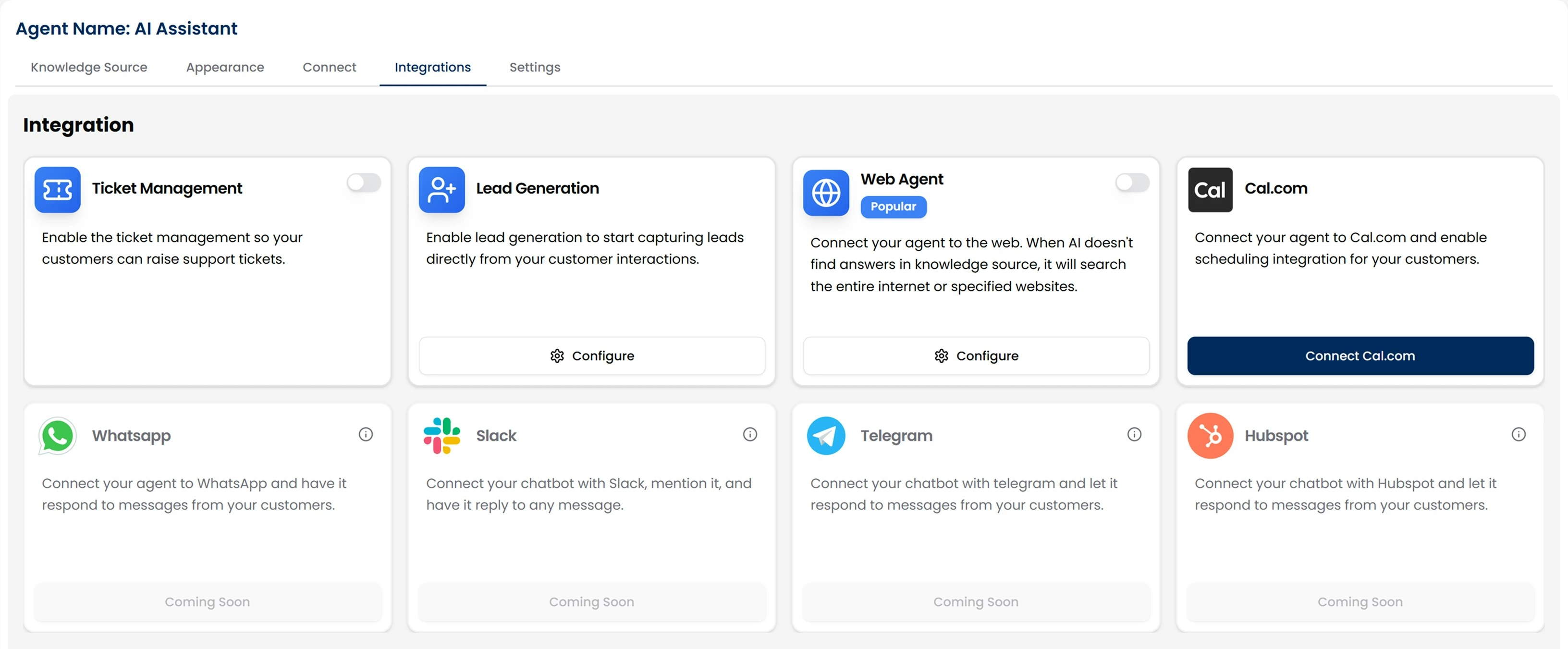
Task: Click the Slack Coming Soon bar
Action: (x=591, y=601)
